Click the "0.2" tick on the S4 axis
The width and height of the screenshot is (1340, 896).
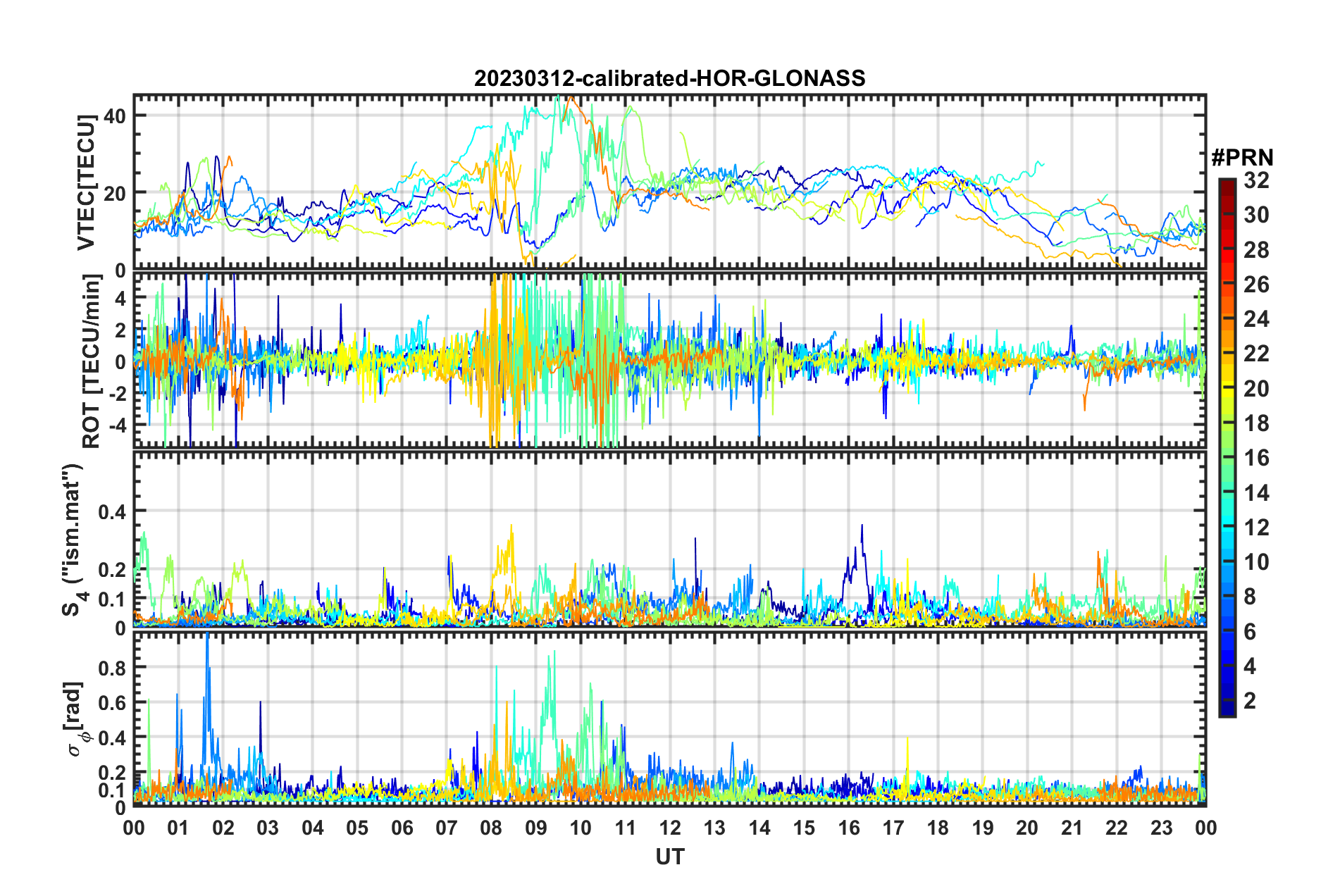pos(113,569)
